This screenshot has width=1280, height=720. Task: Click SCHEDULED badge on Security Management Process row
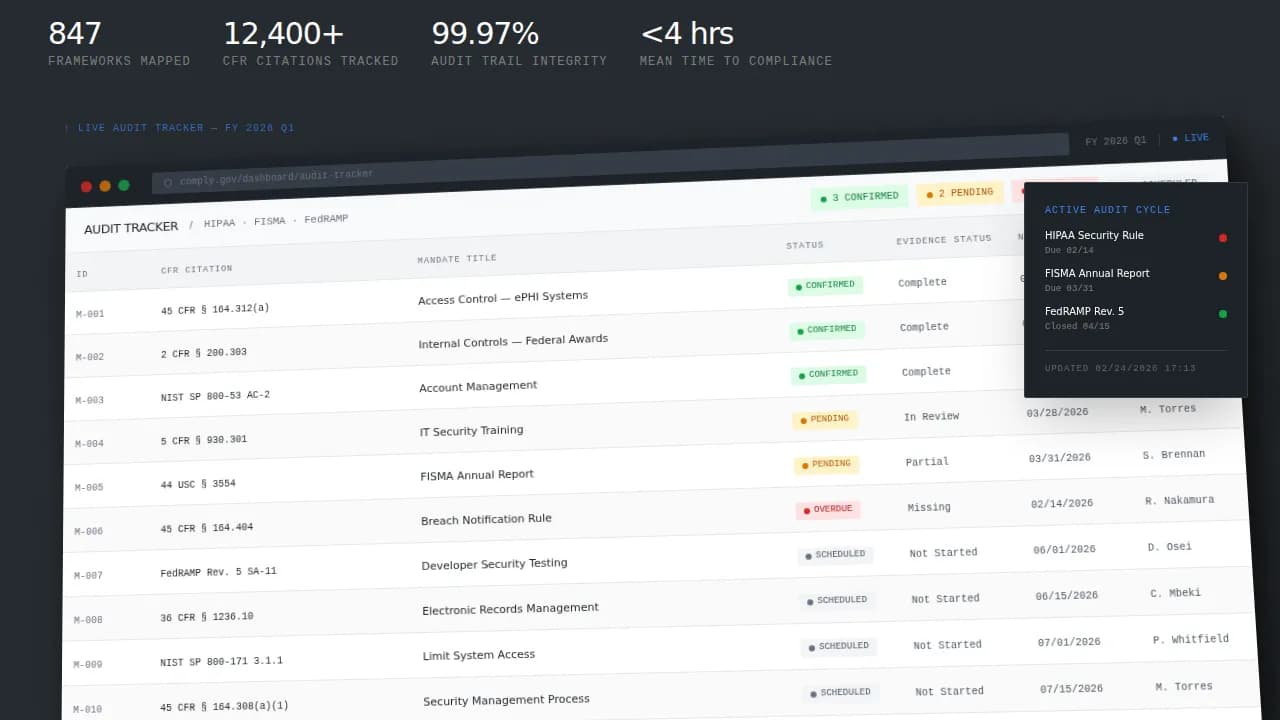pyautogui.click(x=841, y=693)
